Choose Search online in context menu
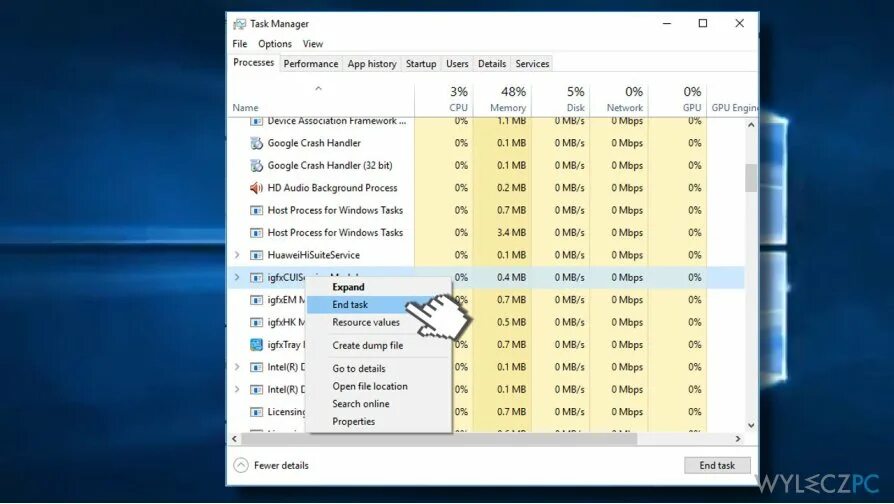Image resolution: width=894 pixels, height=504 pixels. coord(379,404)
